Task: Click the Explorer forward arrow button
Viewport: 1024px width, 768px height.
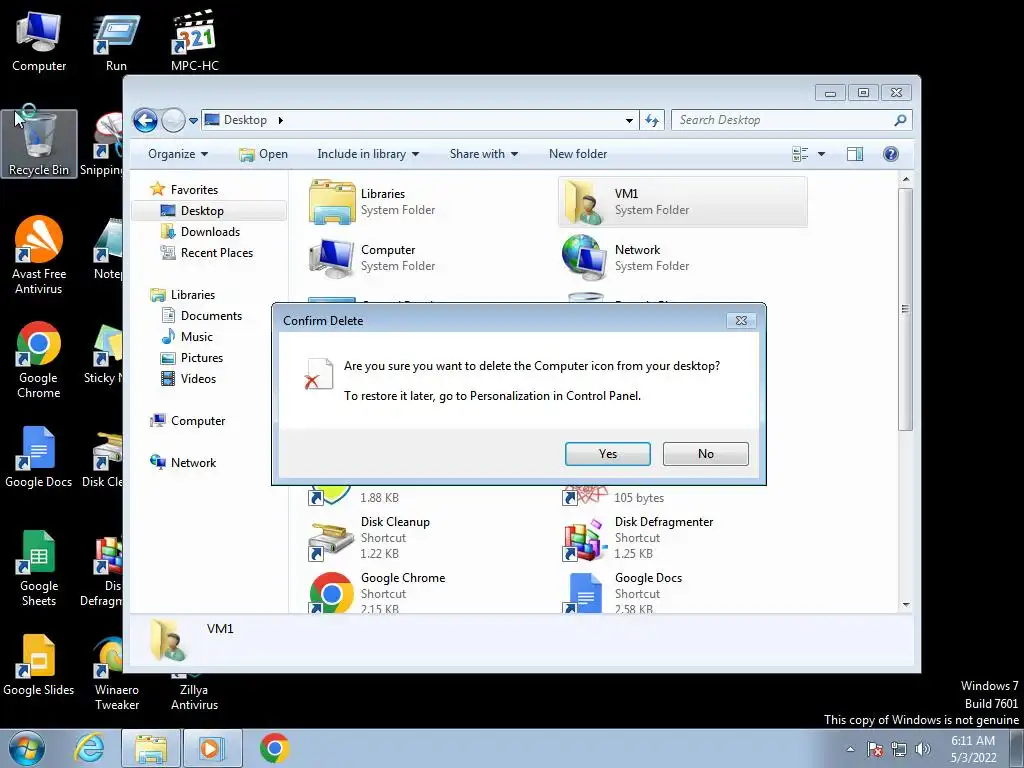Action: 173,120
